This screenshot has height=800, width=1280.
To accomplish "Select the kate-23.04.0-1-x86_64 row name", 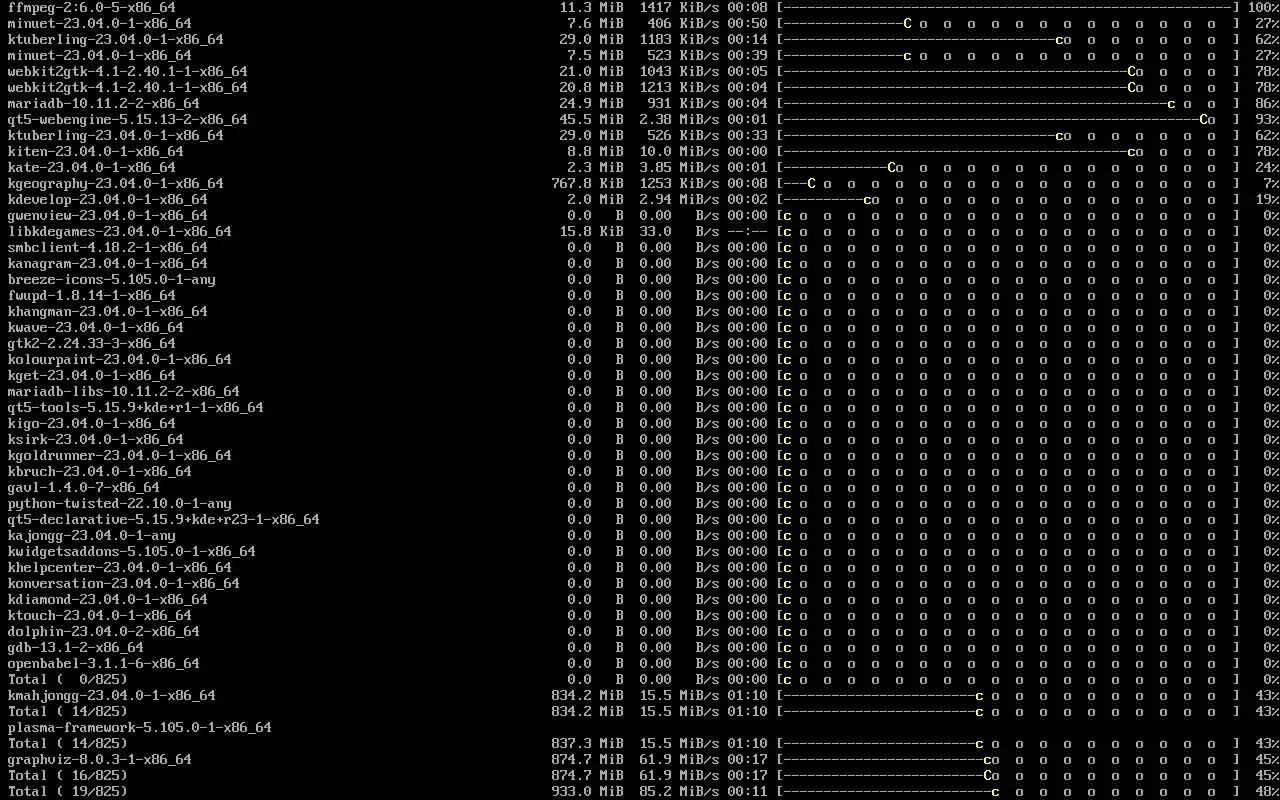I will point(91,167).
